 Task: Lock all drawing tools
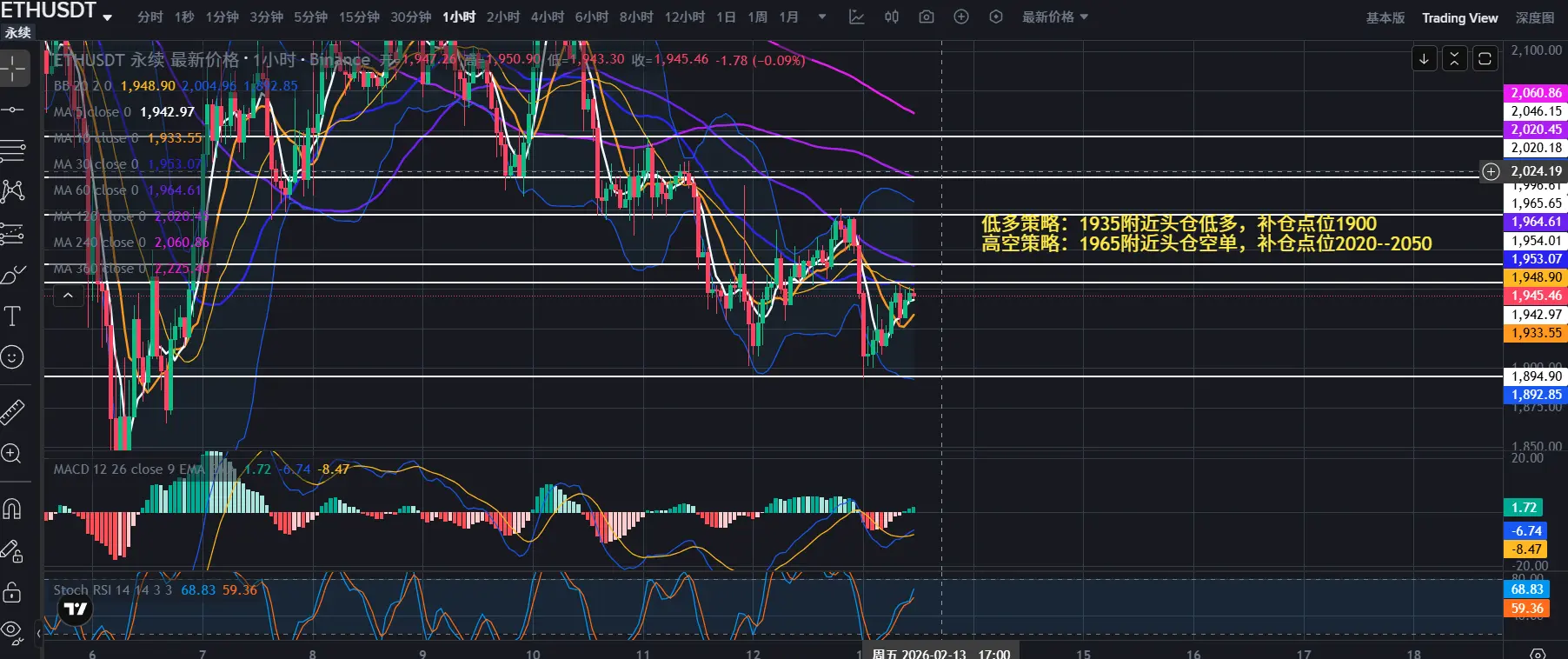point(13,591)
